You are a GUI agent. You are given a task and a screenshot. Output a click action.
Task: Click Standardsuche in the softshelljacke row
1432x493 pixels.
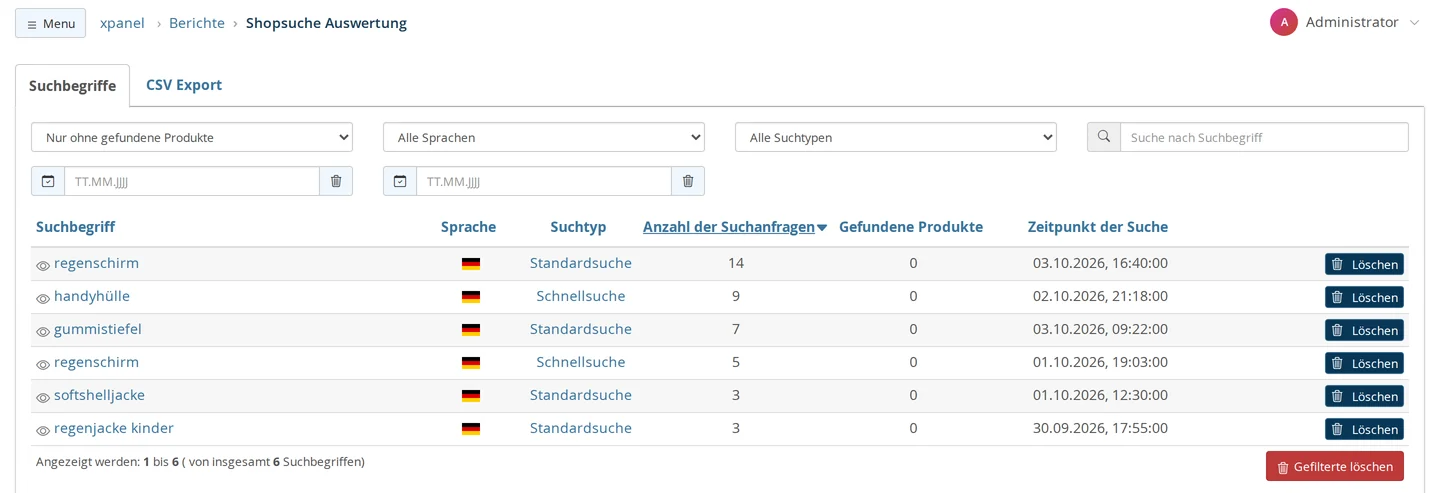581,395
